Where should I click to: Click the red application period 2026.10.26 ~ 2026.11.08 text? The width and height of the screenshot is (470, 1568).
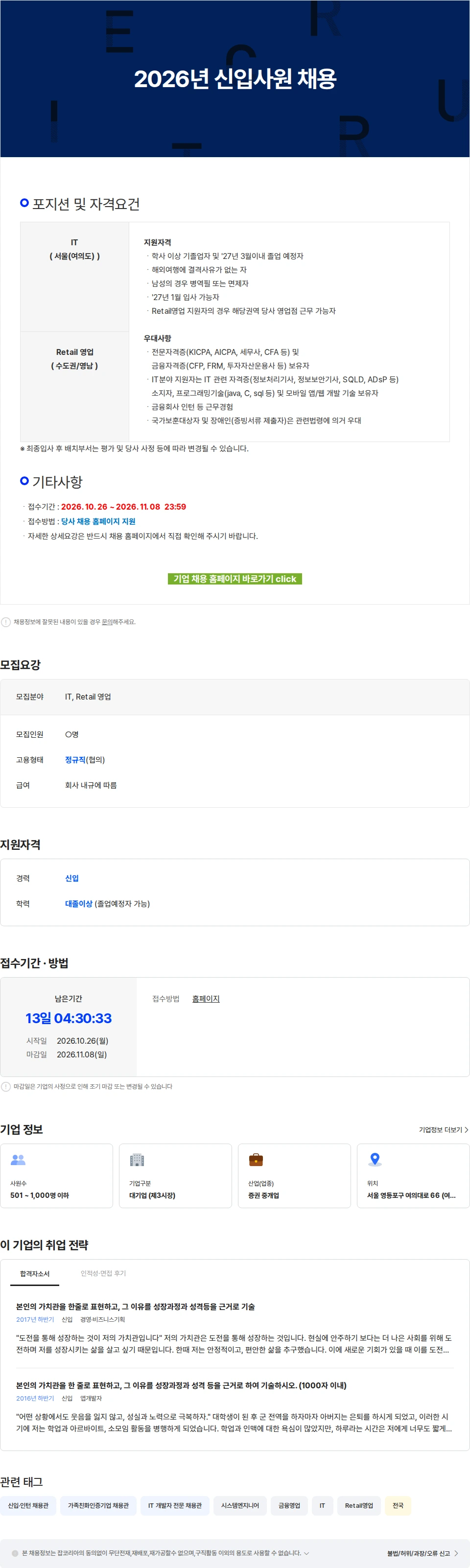(123, 507)
